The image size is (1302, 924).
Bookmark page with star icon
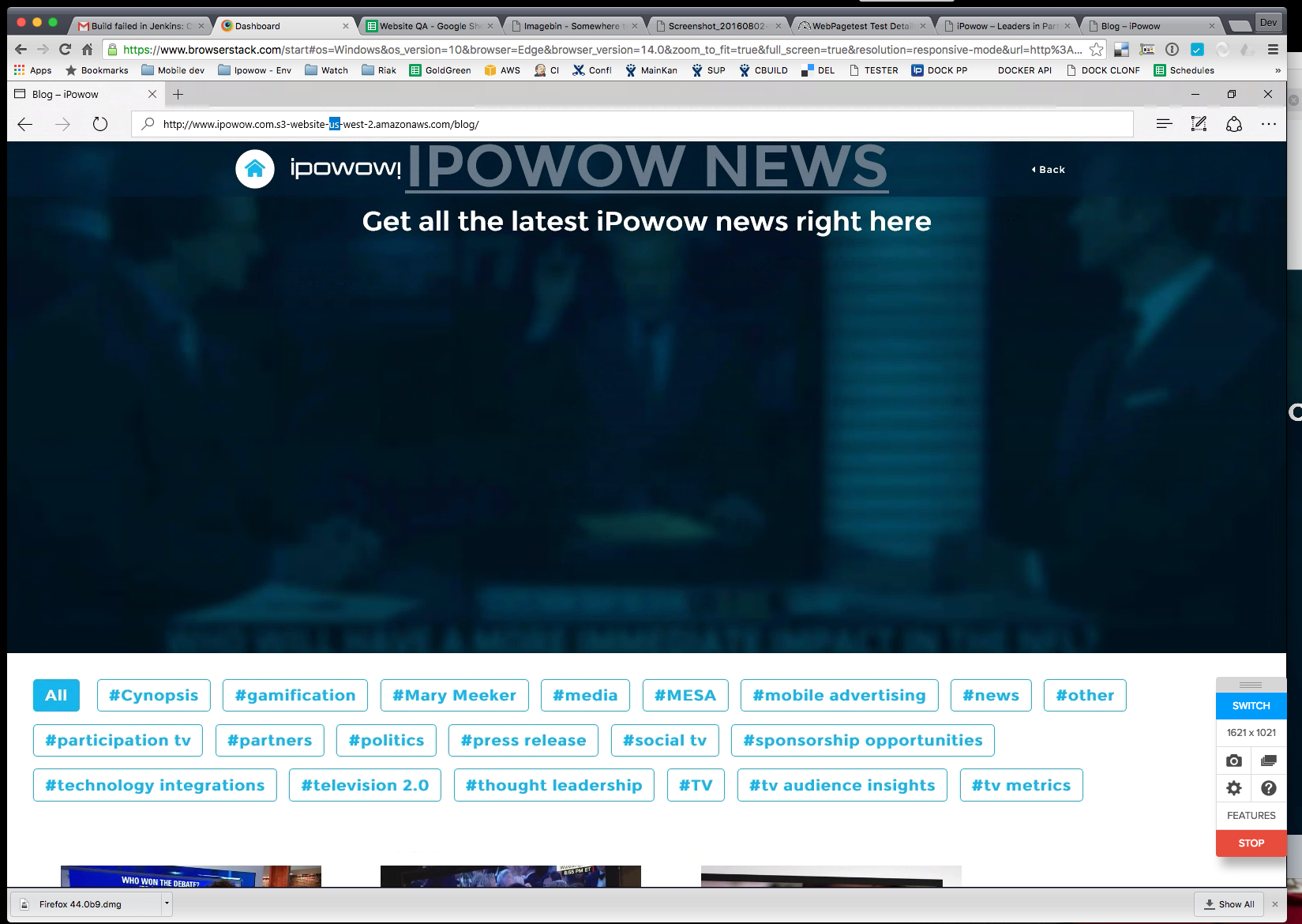(1097, 49)
